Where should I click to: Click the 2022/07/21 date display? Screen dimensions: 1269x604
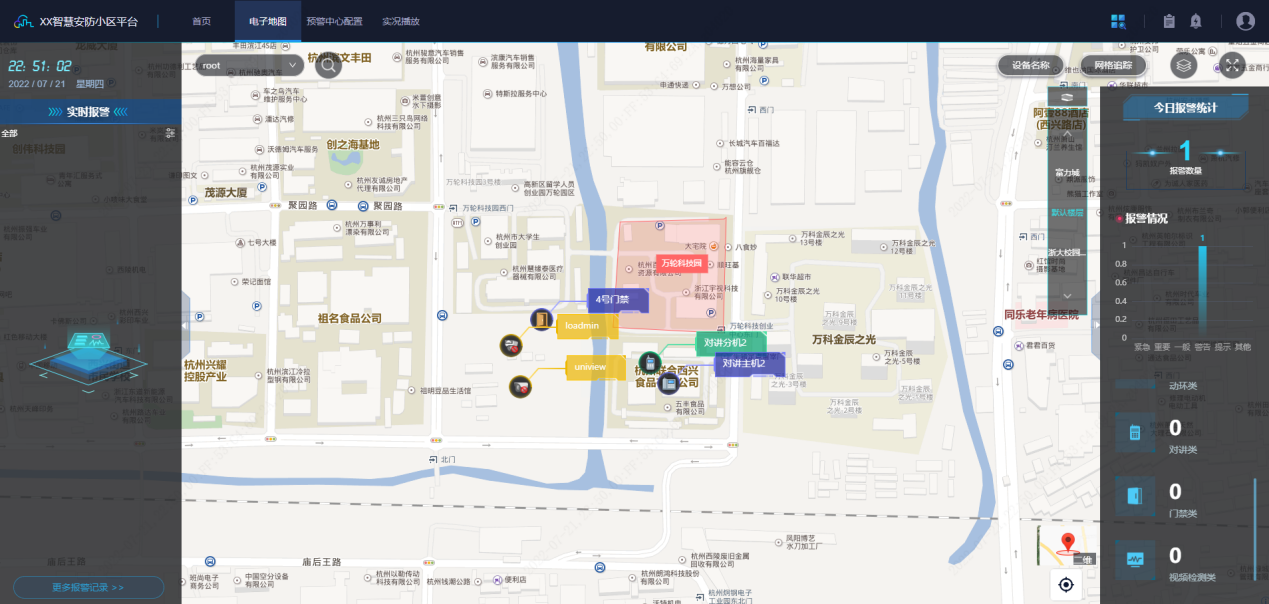click(x=37, y=84)
